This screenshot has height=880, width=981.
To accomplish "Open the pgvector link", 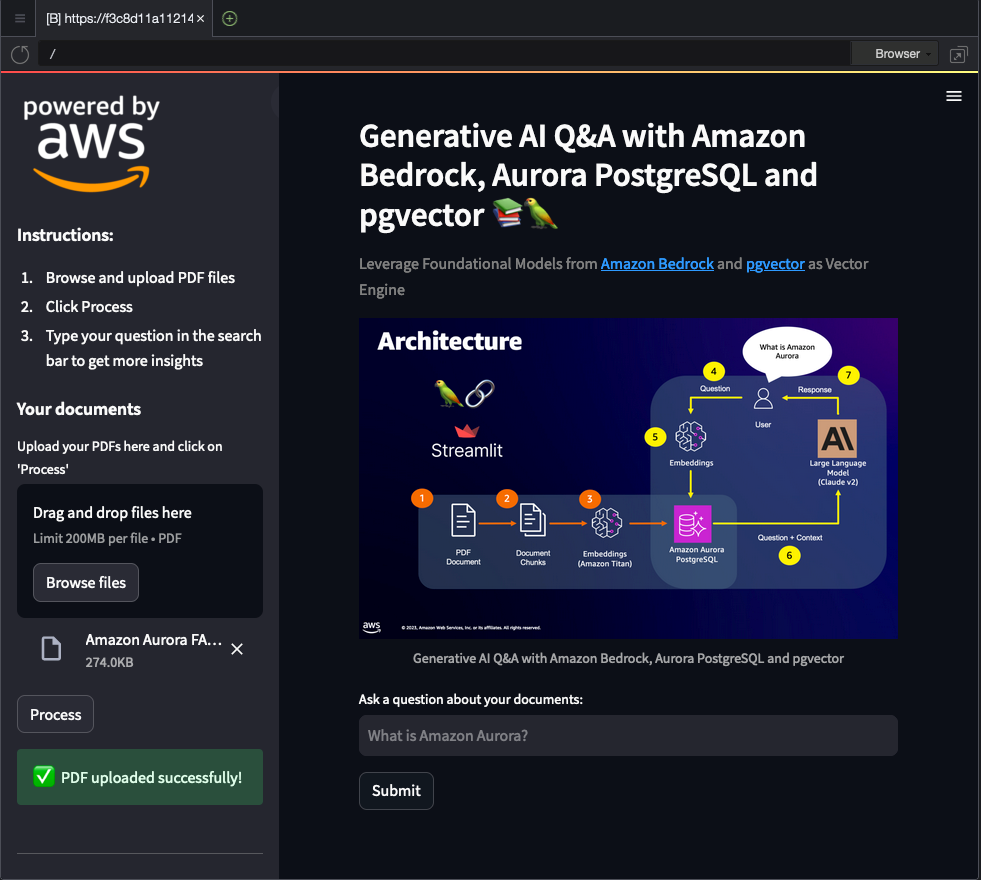I will coord(775,264).
